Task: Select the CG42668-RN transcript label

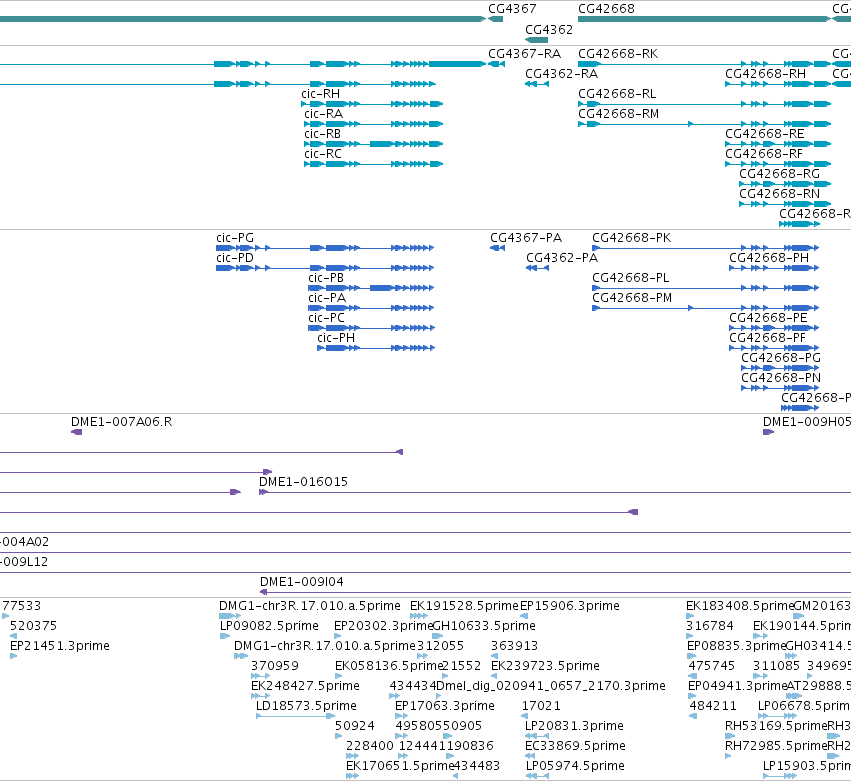Action: tap(779, 194)
